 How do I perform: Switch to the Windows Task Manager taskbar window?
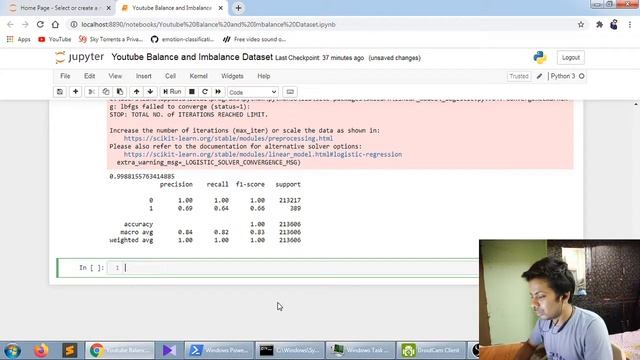click(360, 350)
